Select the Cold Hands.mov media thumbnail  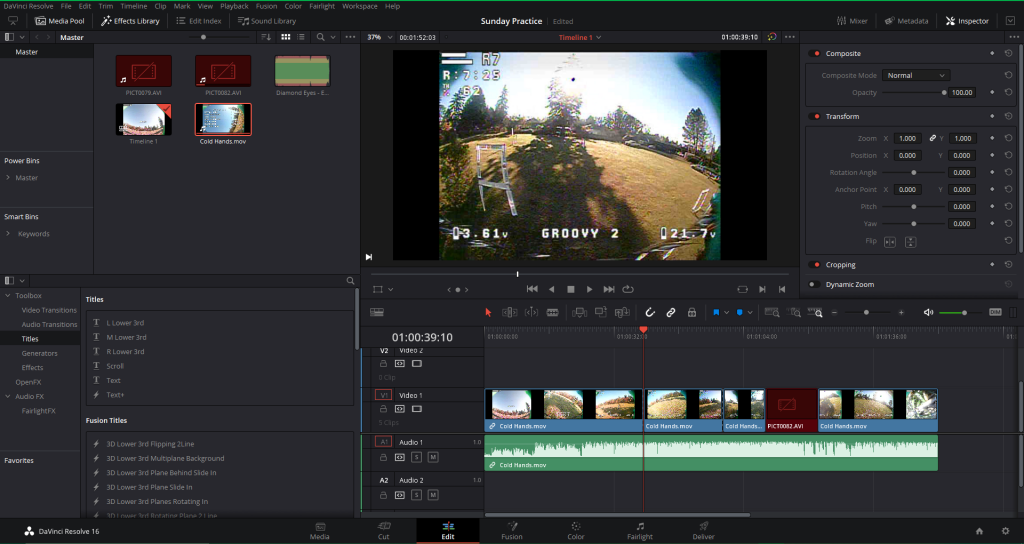(223, 120)
